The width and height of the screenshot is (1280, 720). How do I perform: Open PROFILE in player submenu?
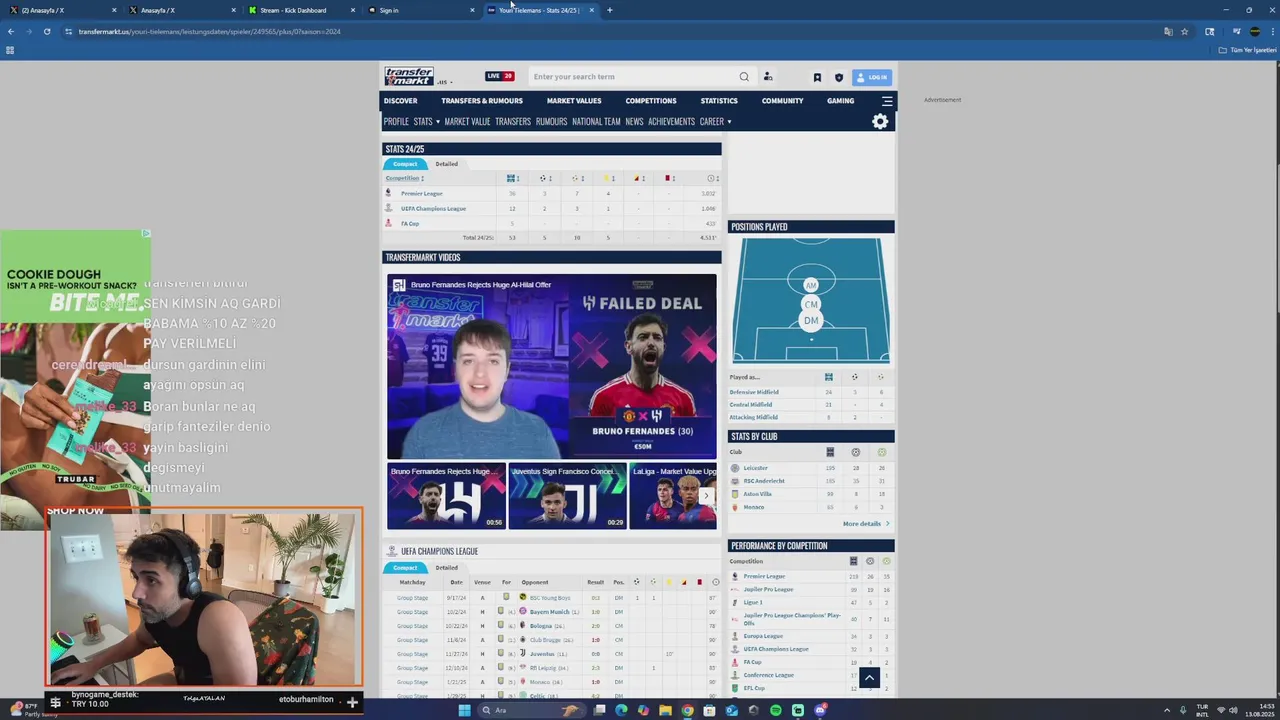point(396,121)
